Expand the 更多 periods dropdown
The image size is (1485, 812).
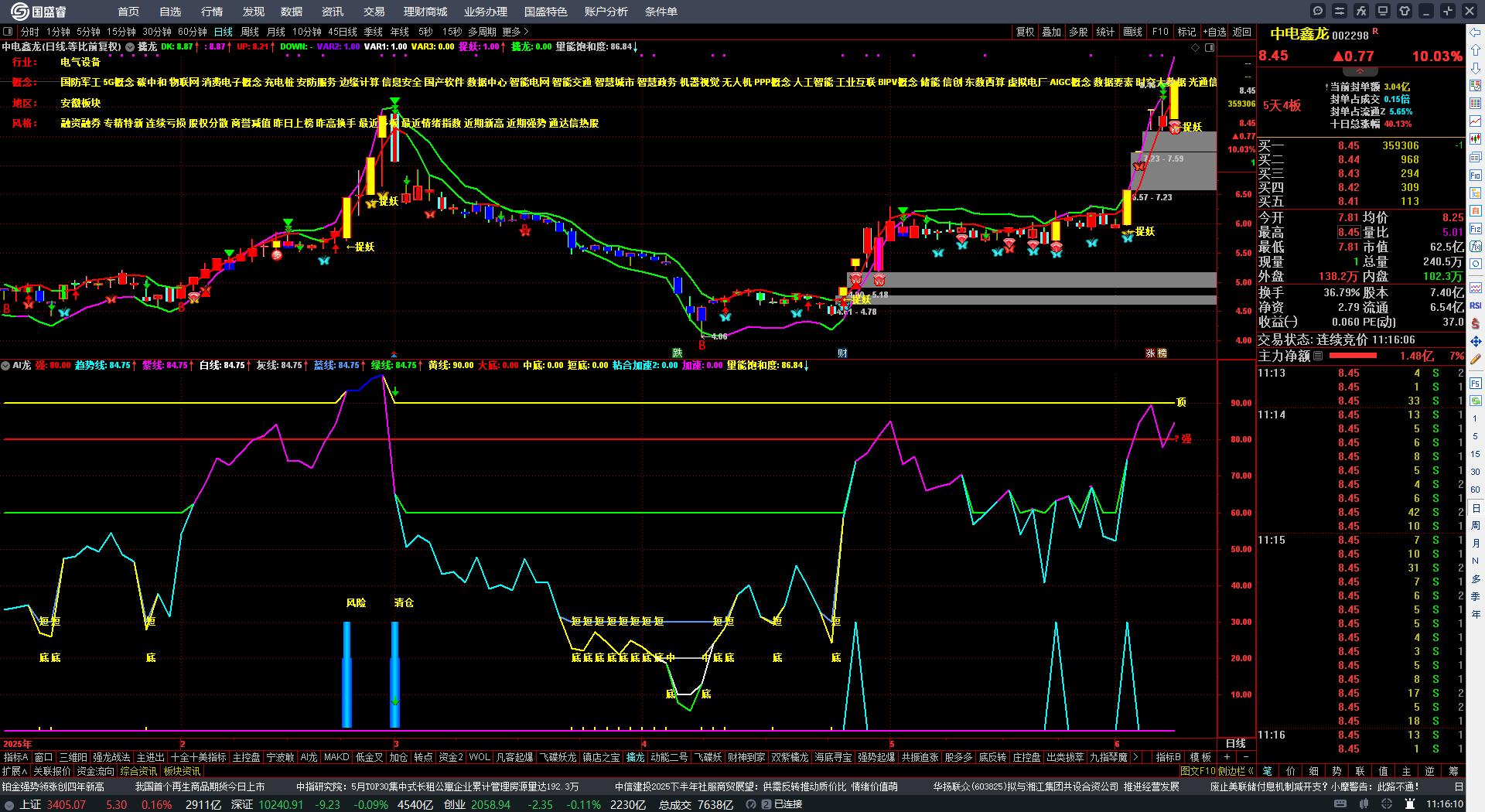[x=515, y=32]
